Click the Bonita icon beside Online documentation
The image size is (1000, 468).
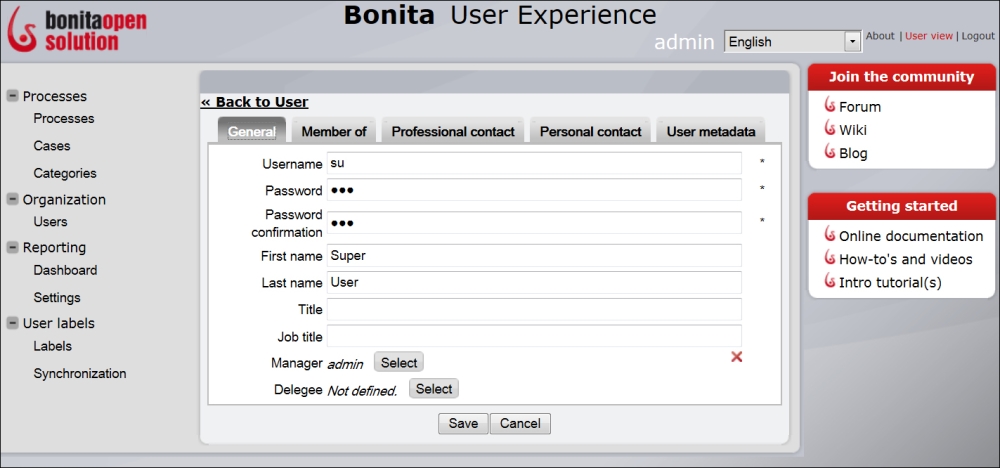coord(830,234)
